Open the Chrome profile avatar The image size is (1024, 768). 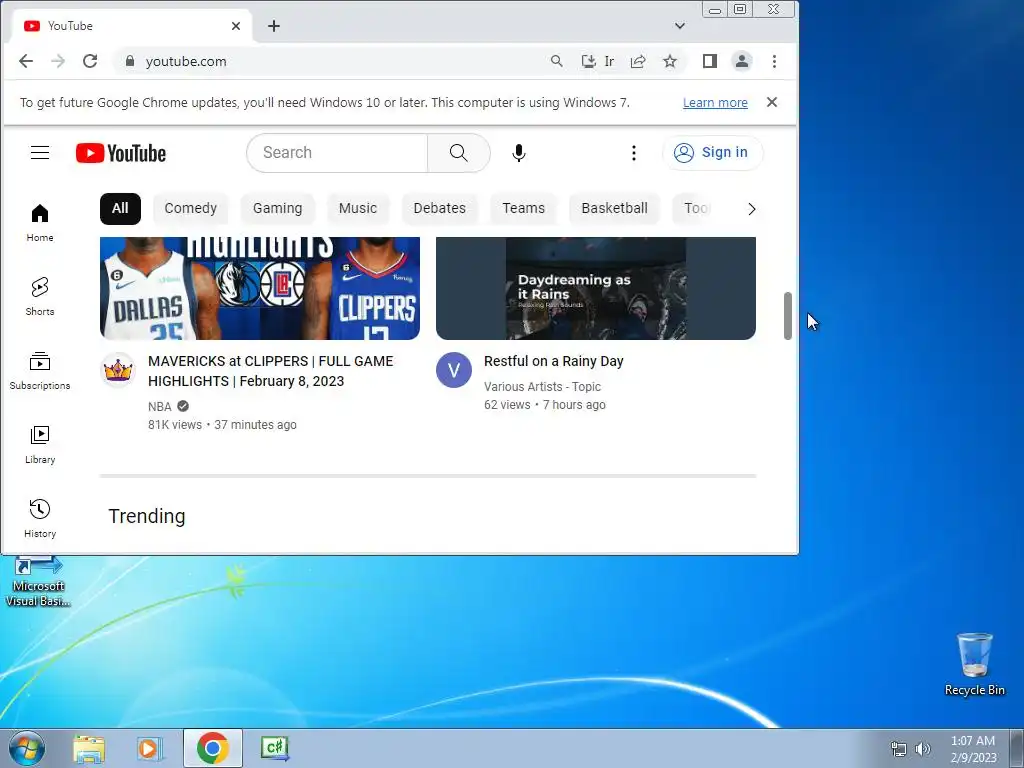[x=742, y=61]
